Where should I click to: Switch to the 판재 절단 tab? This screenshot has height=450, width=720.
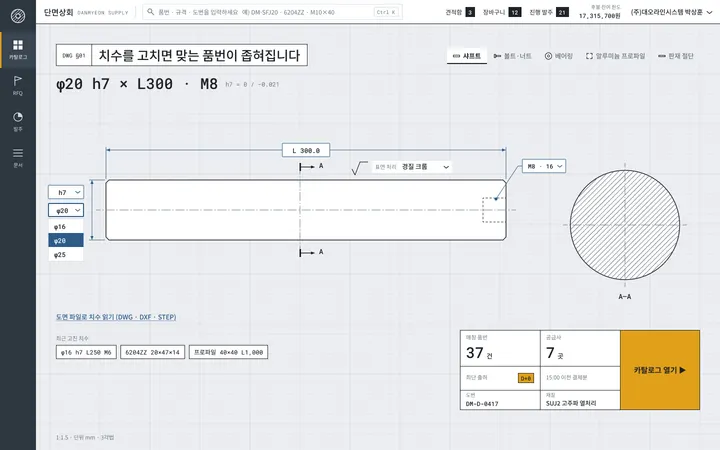(675, 56)
